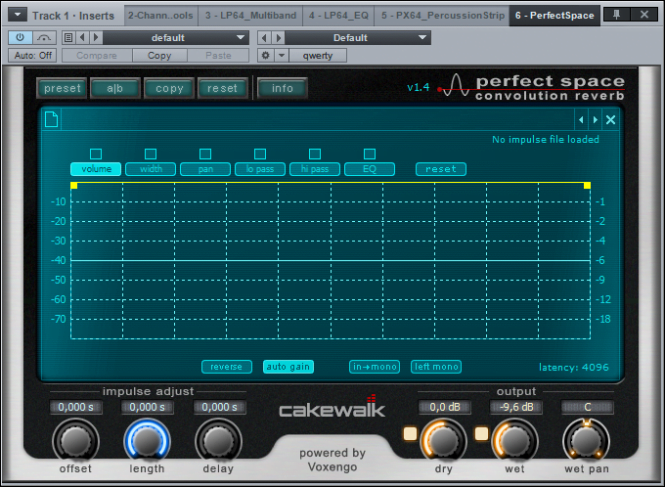Viewport: 665px width, 487px height.
Task: Click the top 'reset' button
Action: click(222, 88)
